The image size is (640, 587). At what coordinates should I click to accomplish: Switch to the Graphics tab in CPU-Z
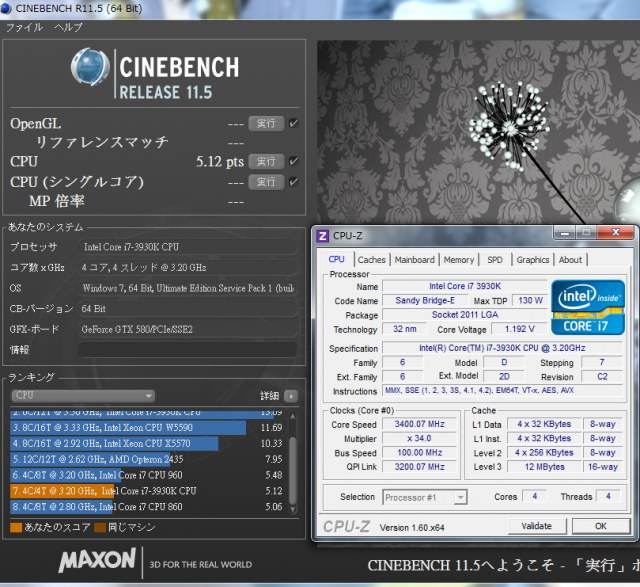pos(533,260)
